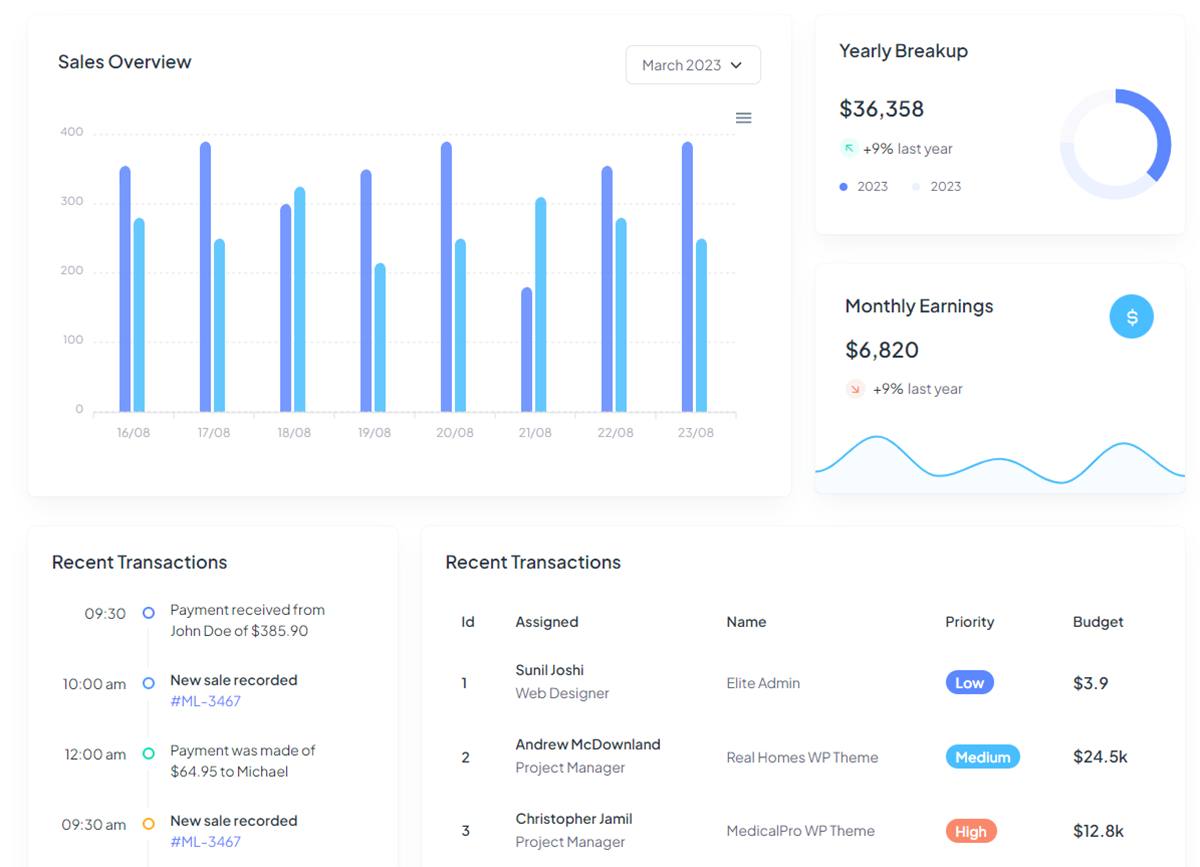Click the Medium priority badge for Andrew McDownland
Image resolution: width=1200 pixels, height=867 pixels.
pyautogui.click(x=982, y=757)
